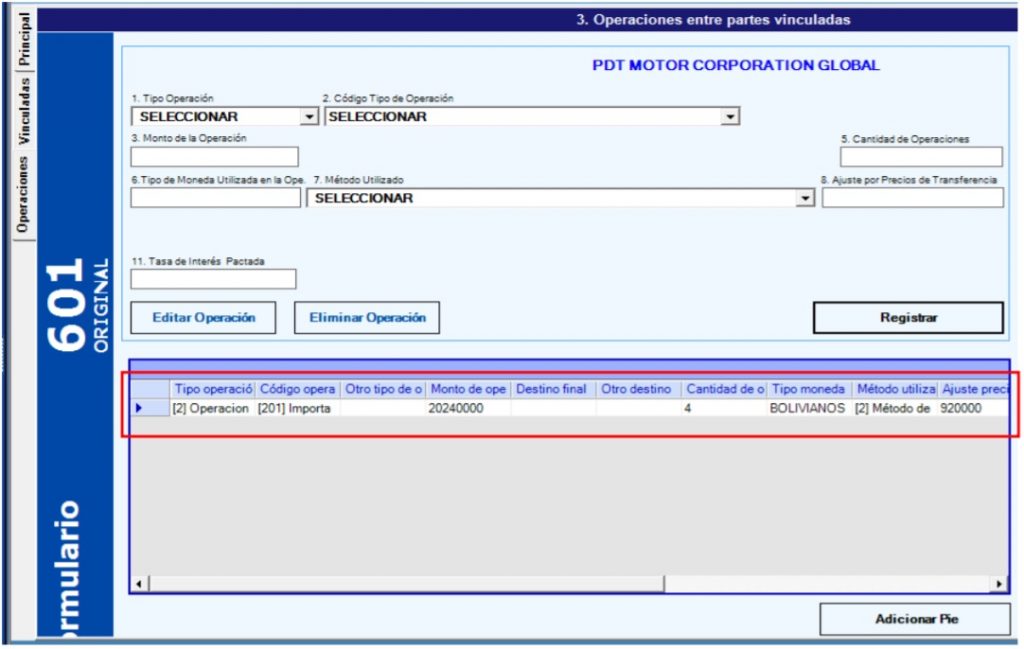1024x649 pixels.
Task: Open the Tipo Operación dropdown
Action: tap(309, 117)
